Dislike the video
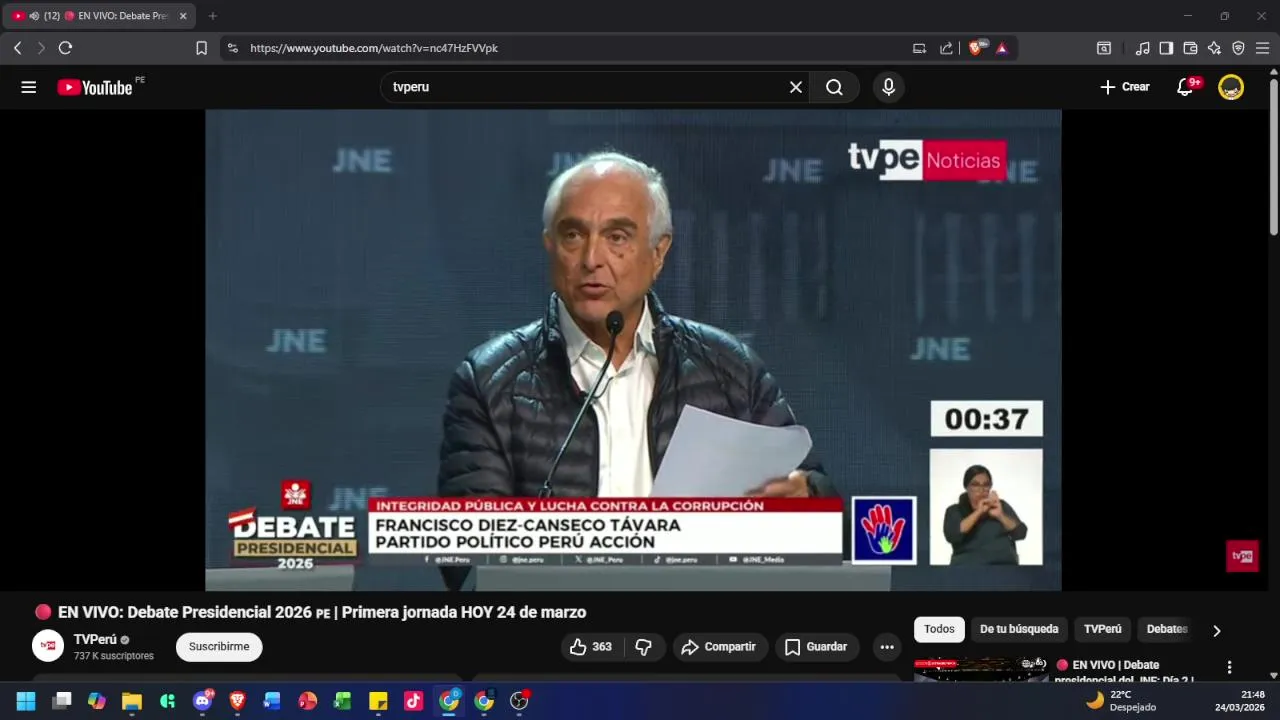Image resolution: width=1280 pixels, height=720 pixels. coord(644,647)
